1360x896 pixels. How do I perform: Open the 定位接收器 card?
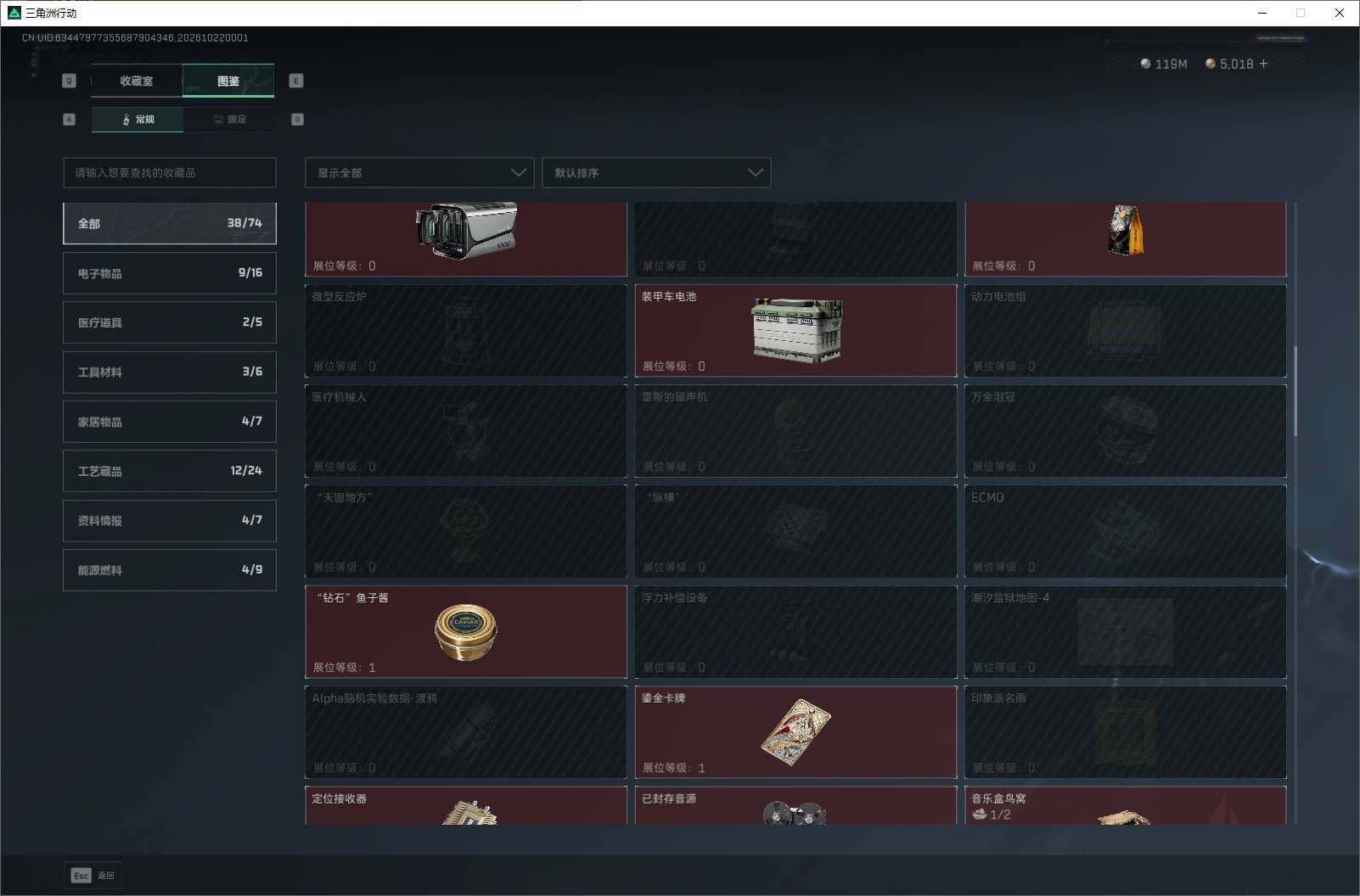[466, 805]
